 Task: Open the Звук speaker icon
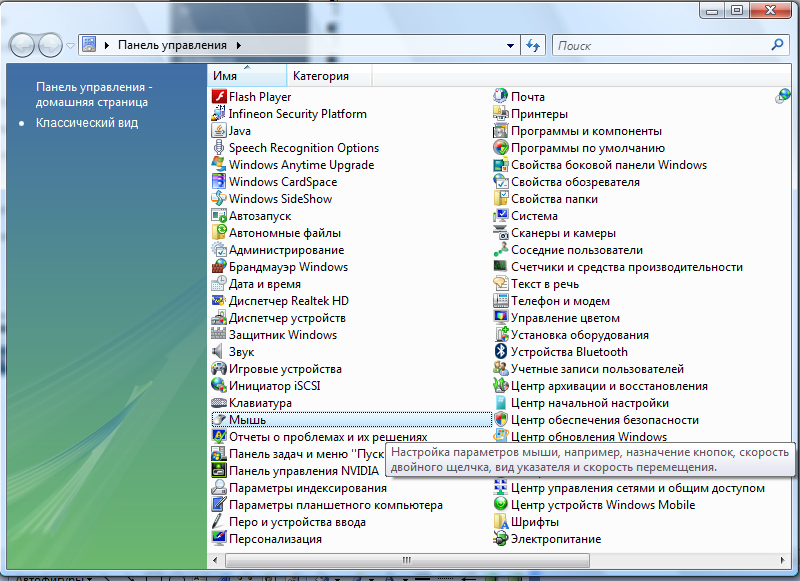coord(219,352)
